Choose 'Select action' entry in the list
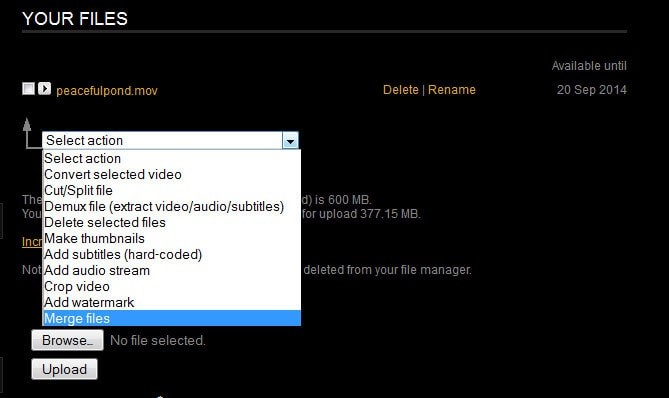The width and height of the screenshot is (669, 398). tap(172, 158)
